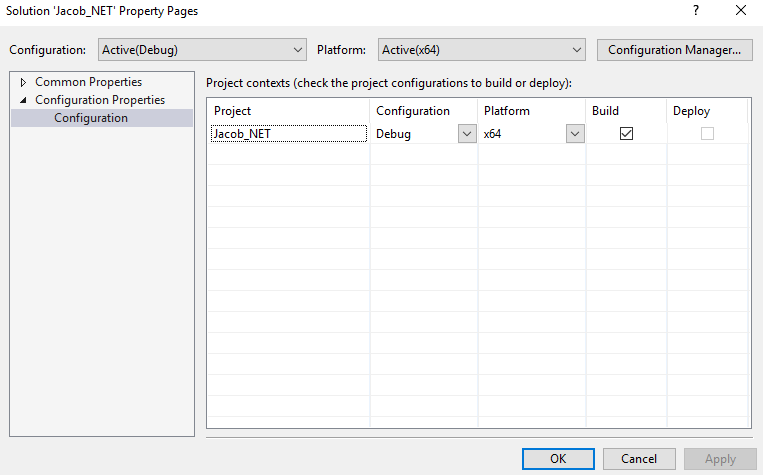Collapse the Configuration Properties tree arrow
This screenshot has height=475, width=763.
coord(23,100)
